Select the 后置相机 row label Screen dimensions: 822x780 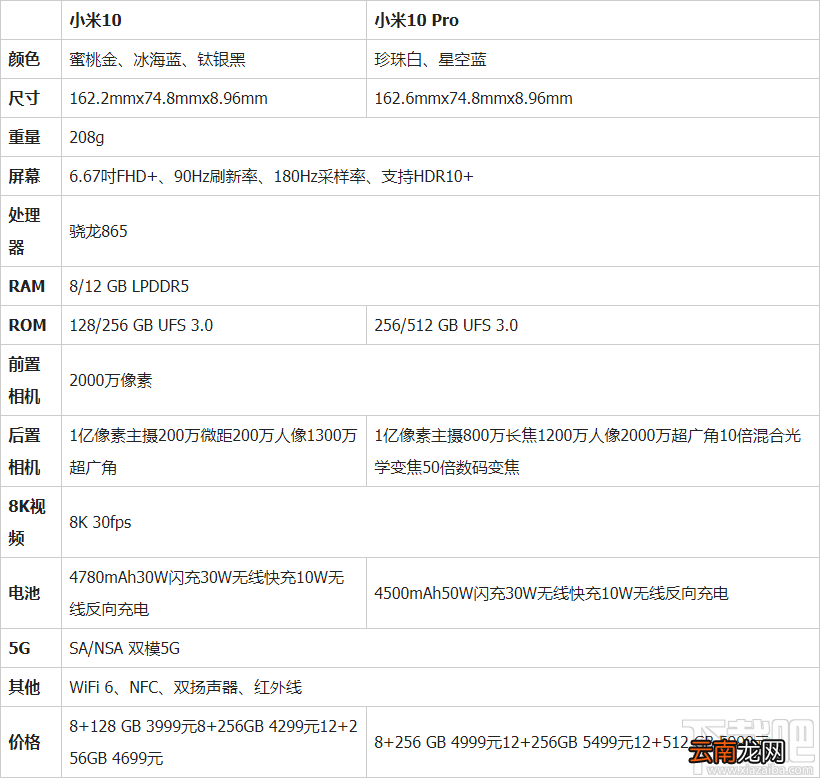(x=24, y=451)
